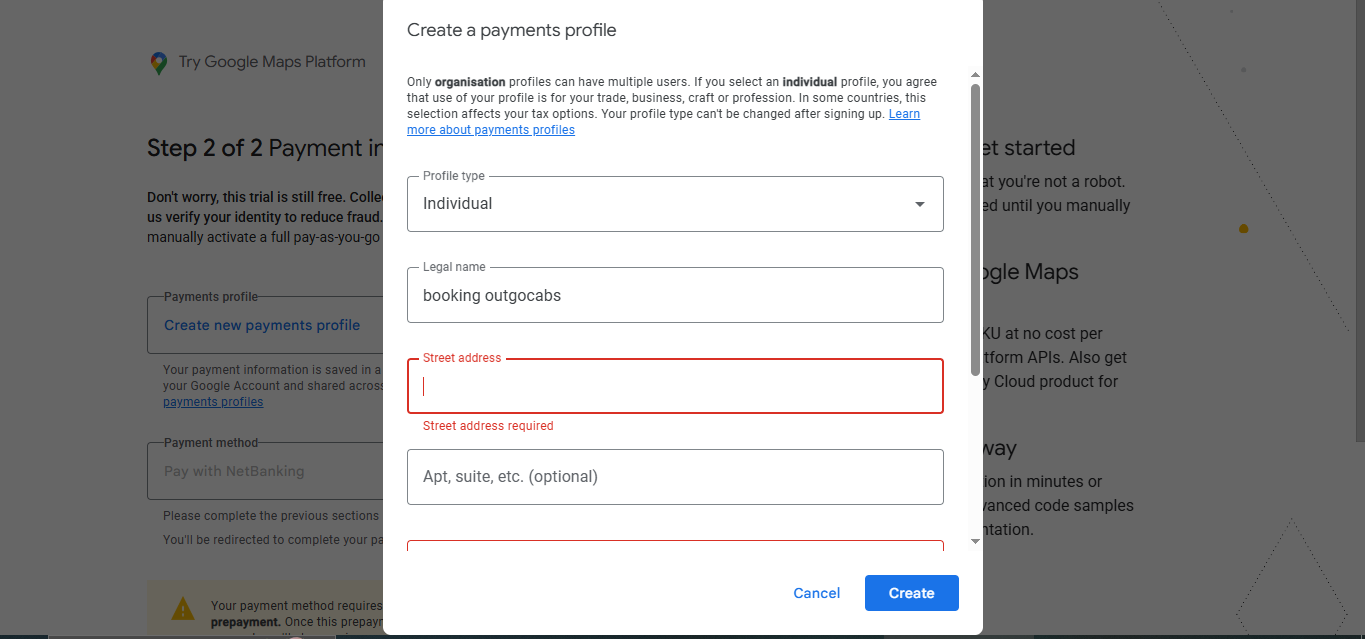Focus the Legal name field

click(x=675, y=296)
